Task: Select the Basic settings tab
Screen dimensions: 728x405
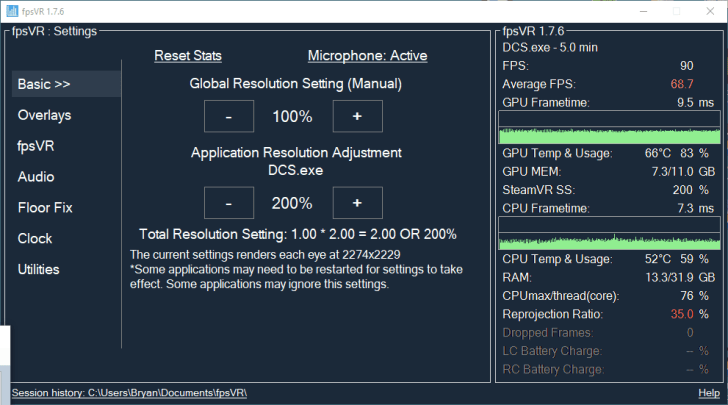Action: pyautogui.click(x=66, y=84)
